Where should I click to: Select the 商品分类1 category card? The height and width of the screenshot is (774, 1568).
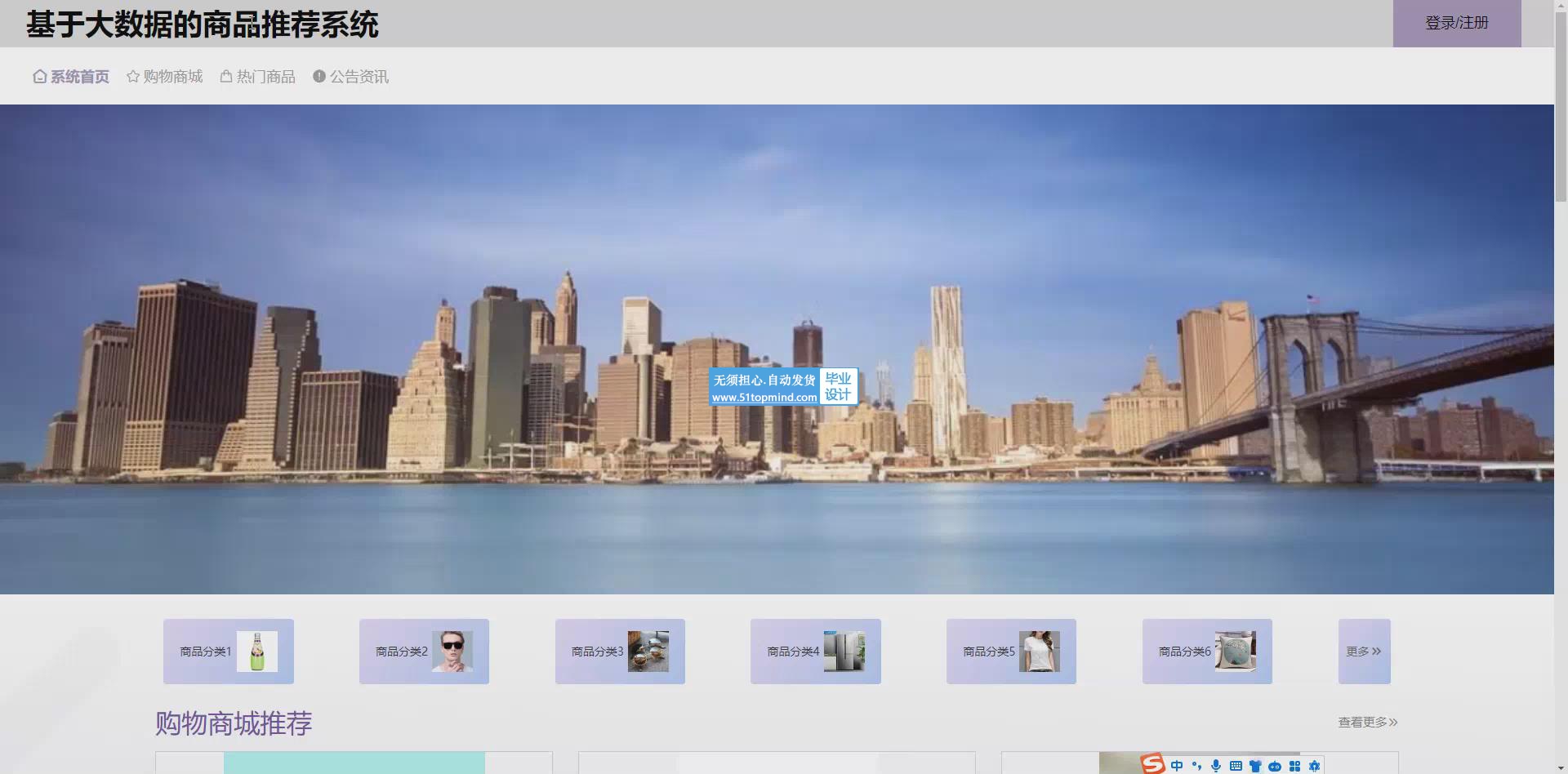point(229,652)
